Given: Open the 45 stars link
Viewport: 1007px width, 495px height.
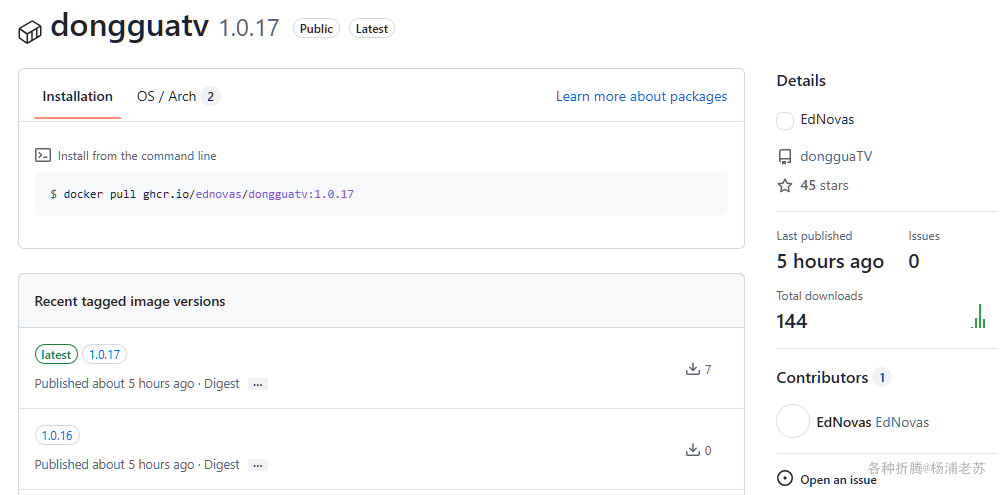Looking at the screenshot, I should click(824, 186).
